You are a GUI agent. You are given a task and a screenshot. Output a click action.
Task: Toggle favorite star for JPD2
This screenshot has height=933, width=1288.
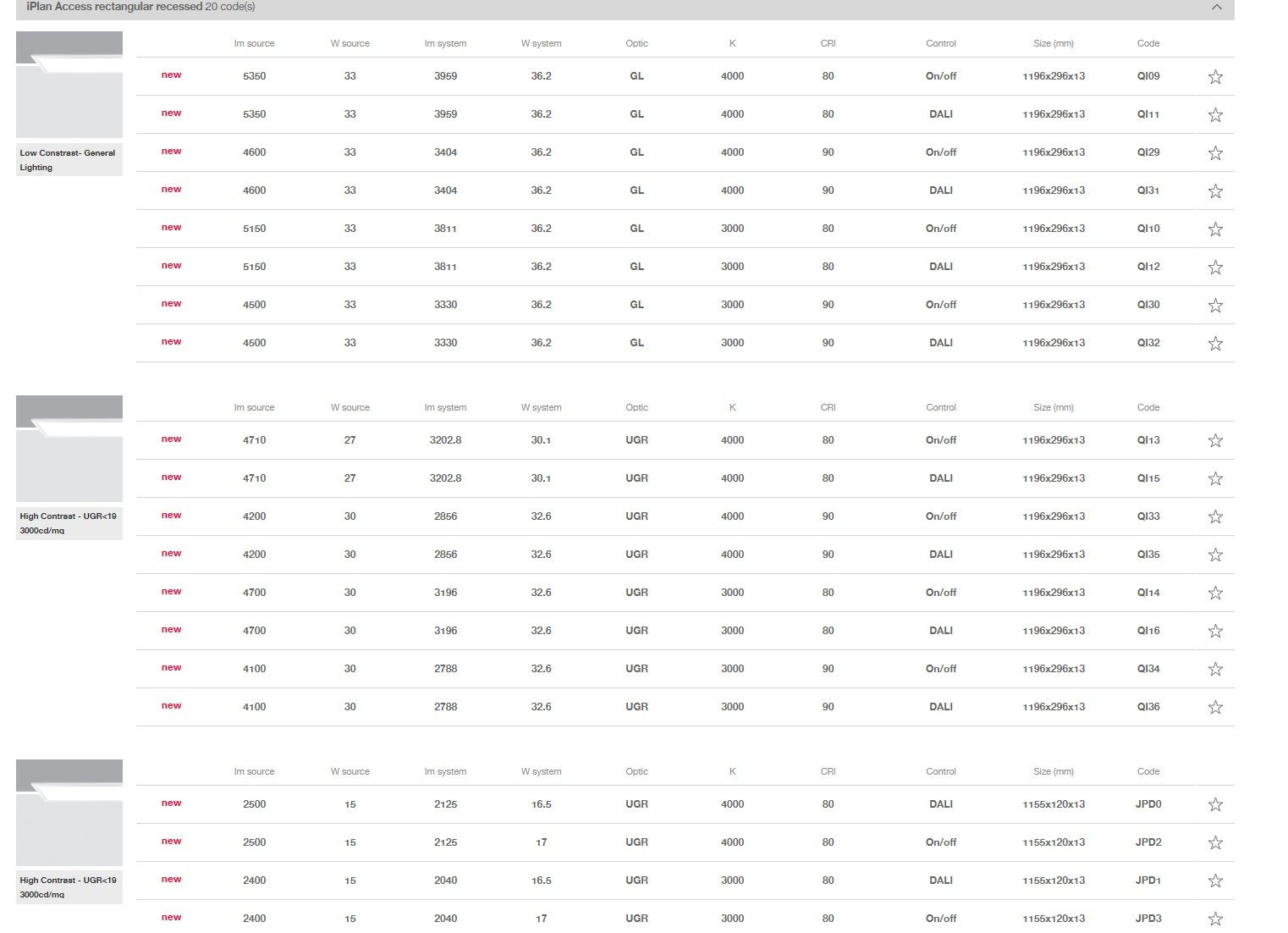point(1215,843)
